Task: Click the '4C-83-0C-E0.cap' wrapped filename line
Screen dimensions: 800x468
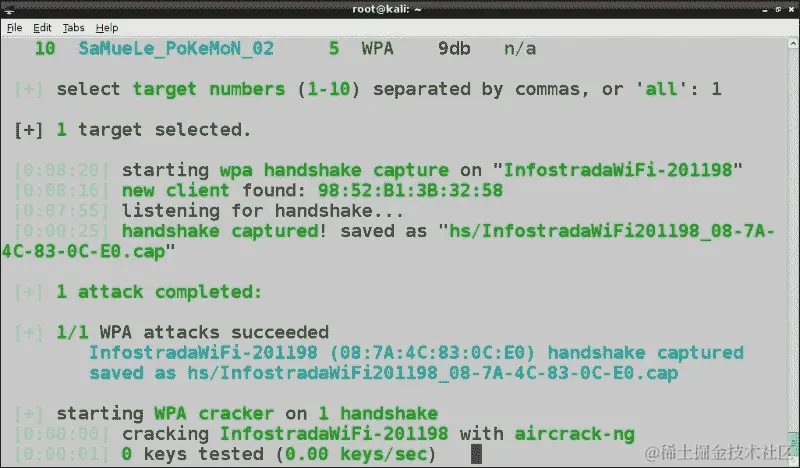Action: click(89, 252)
